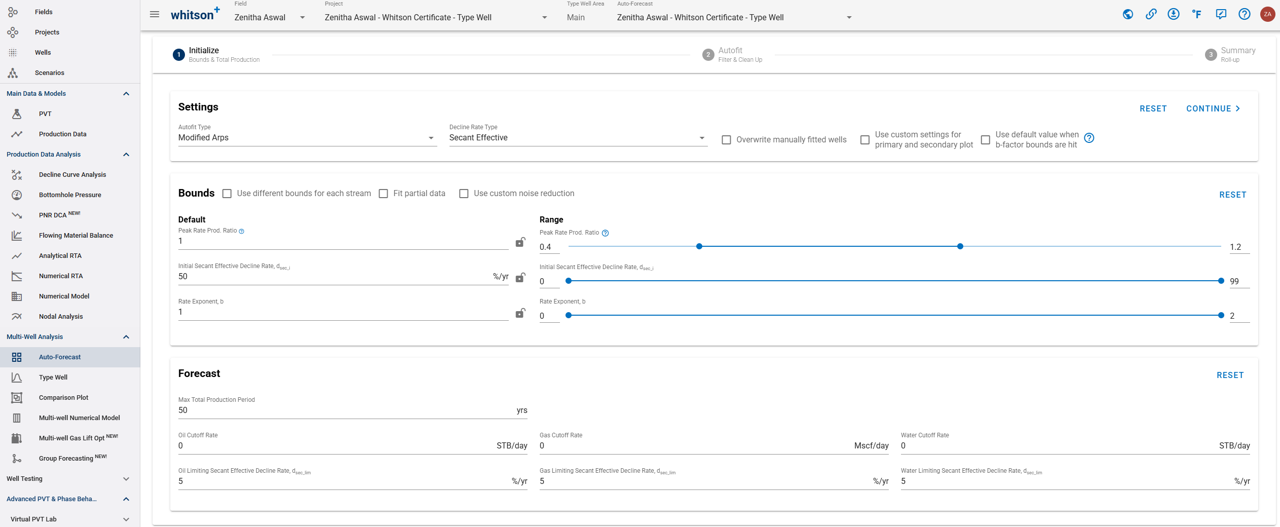Reset the Settings section
1280x527 pixels.
pos(1153,109)
